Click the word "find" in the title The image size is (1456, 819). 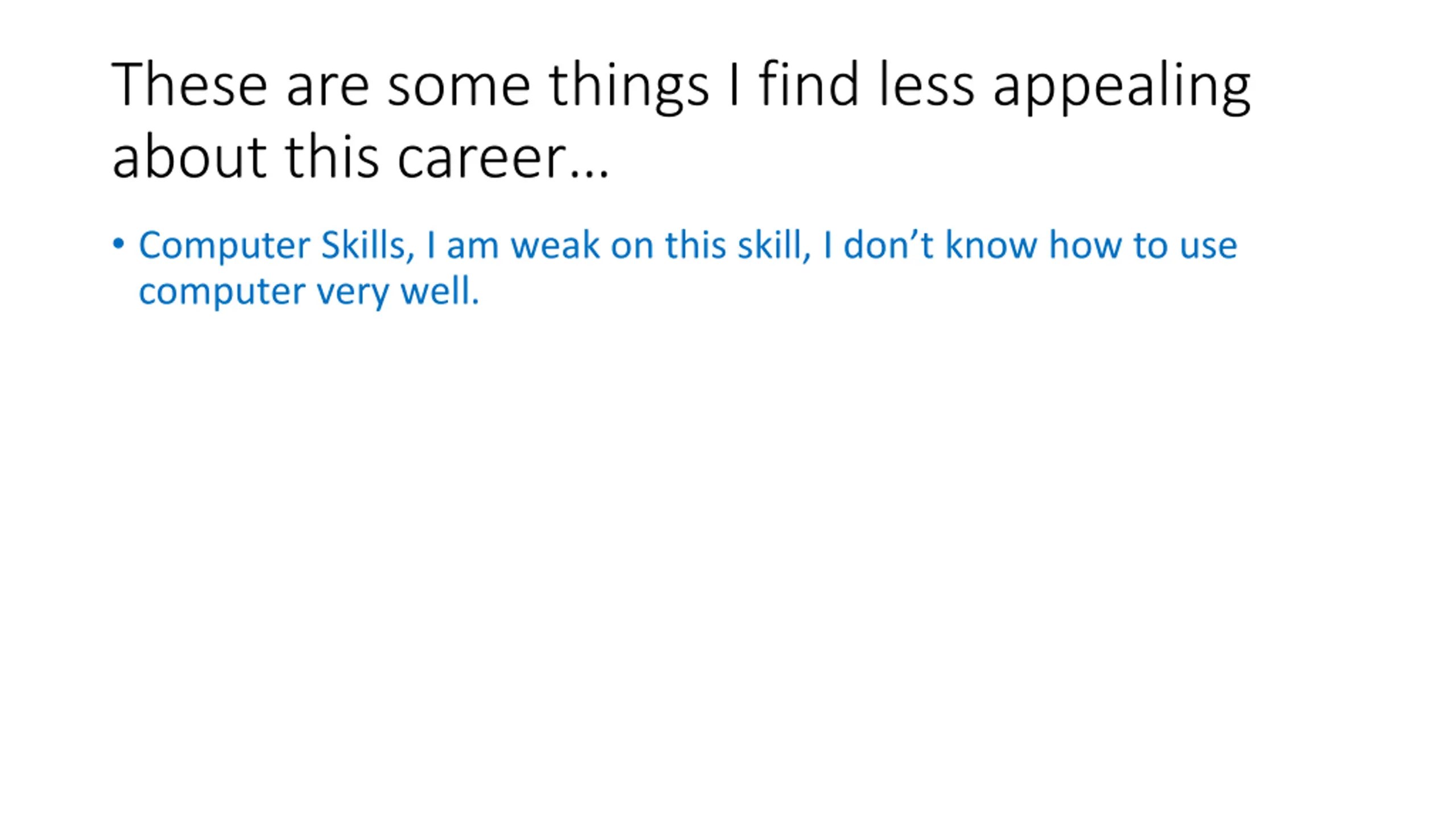pyautogui.click(x=808, y=85)
